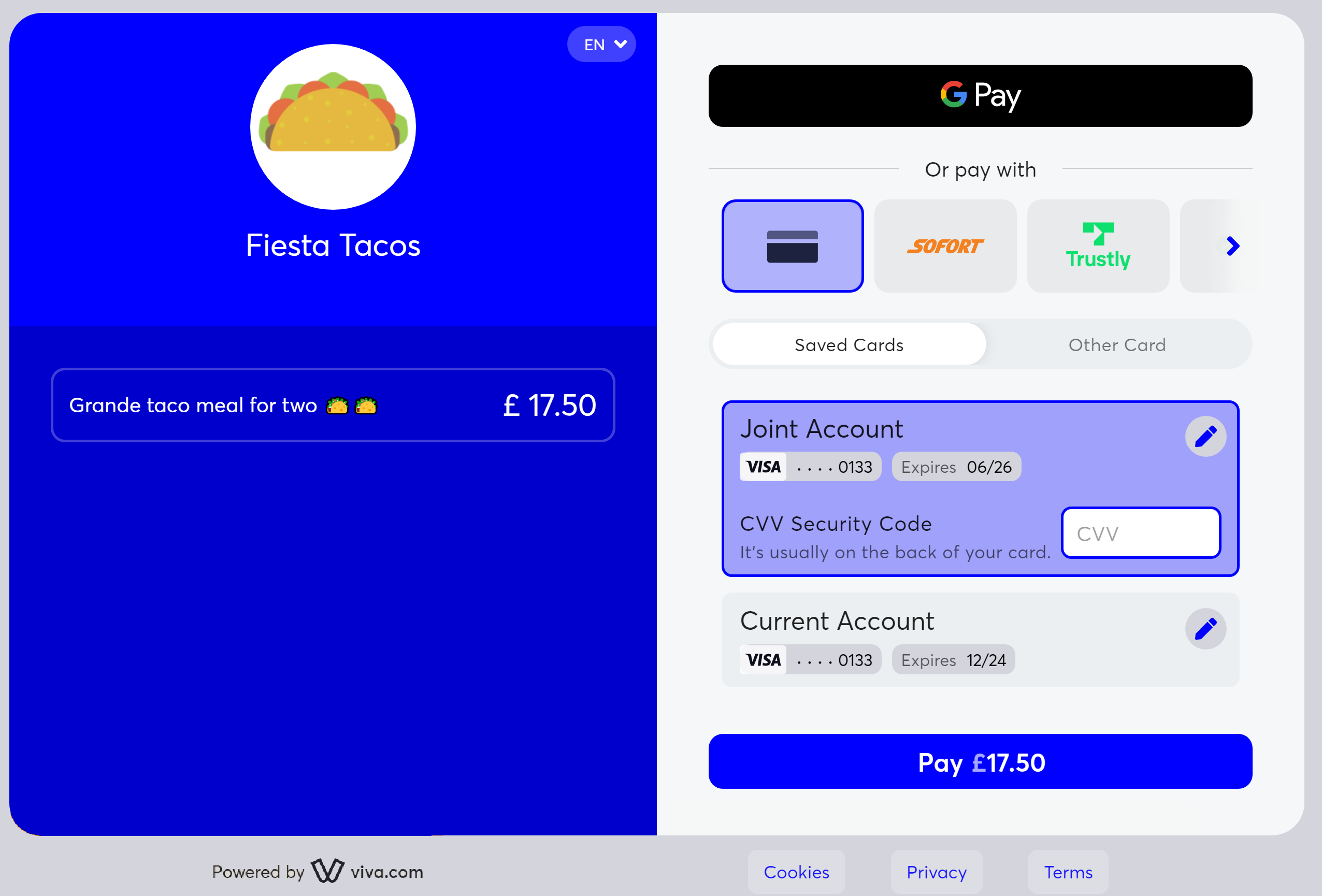Select the SOFORT payment icon
This screenshot has height=896, width=1322.
tap(944, 245)
